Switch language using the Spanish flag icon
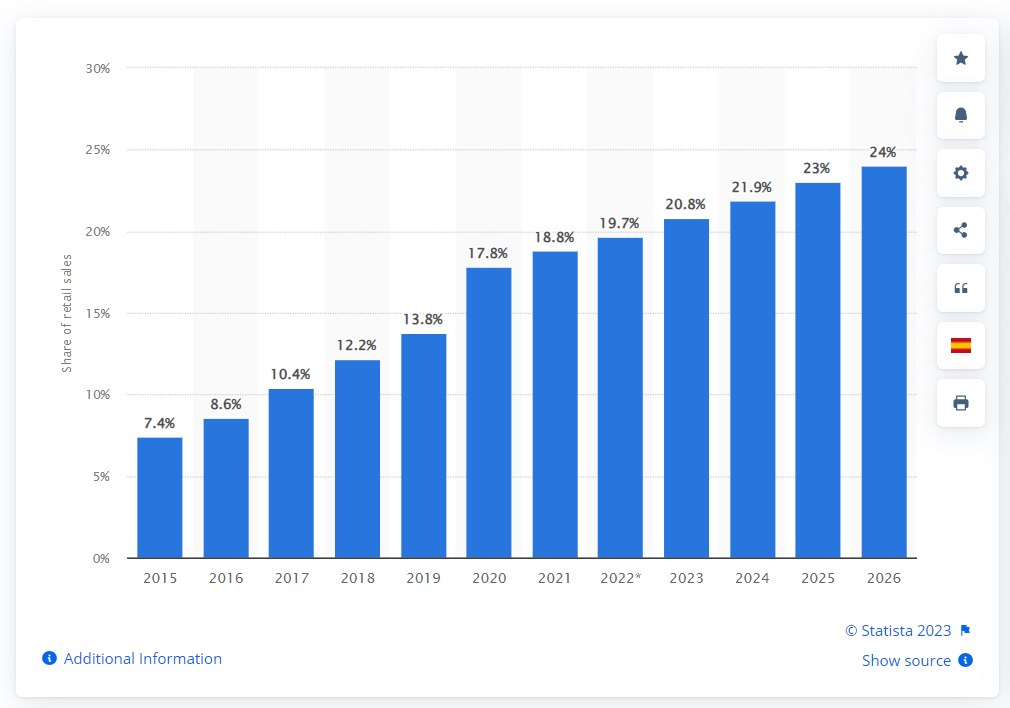The height and width of the screenshot is (708, 1010). click(959, 345)
